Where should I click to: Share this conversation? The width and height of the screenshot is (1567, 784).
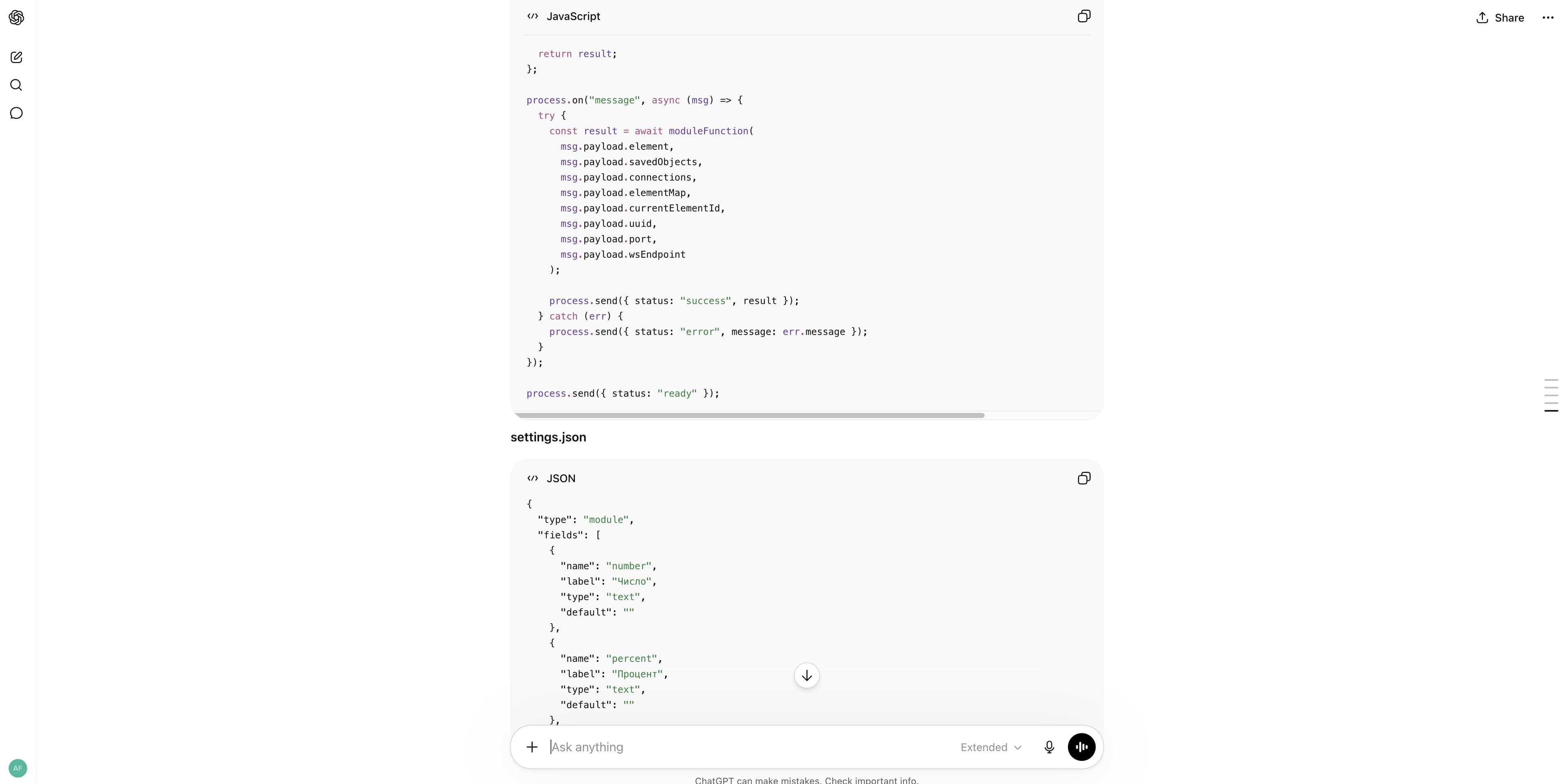(1500, 18)
